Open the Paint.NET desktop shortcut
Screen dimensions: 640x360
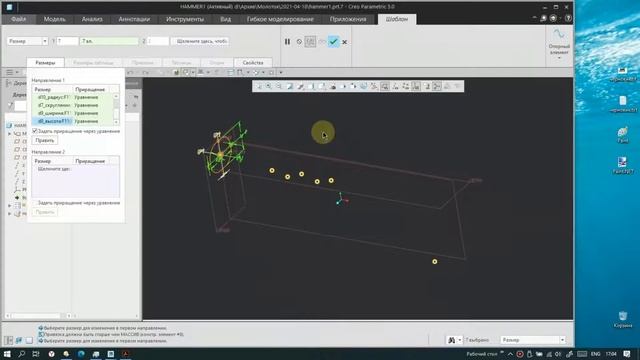coord(622,165)
